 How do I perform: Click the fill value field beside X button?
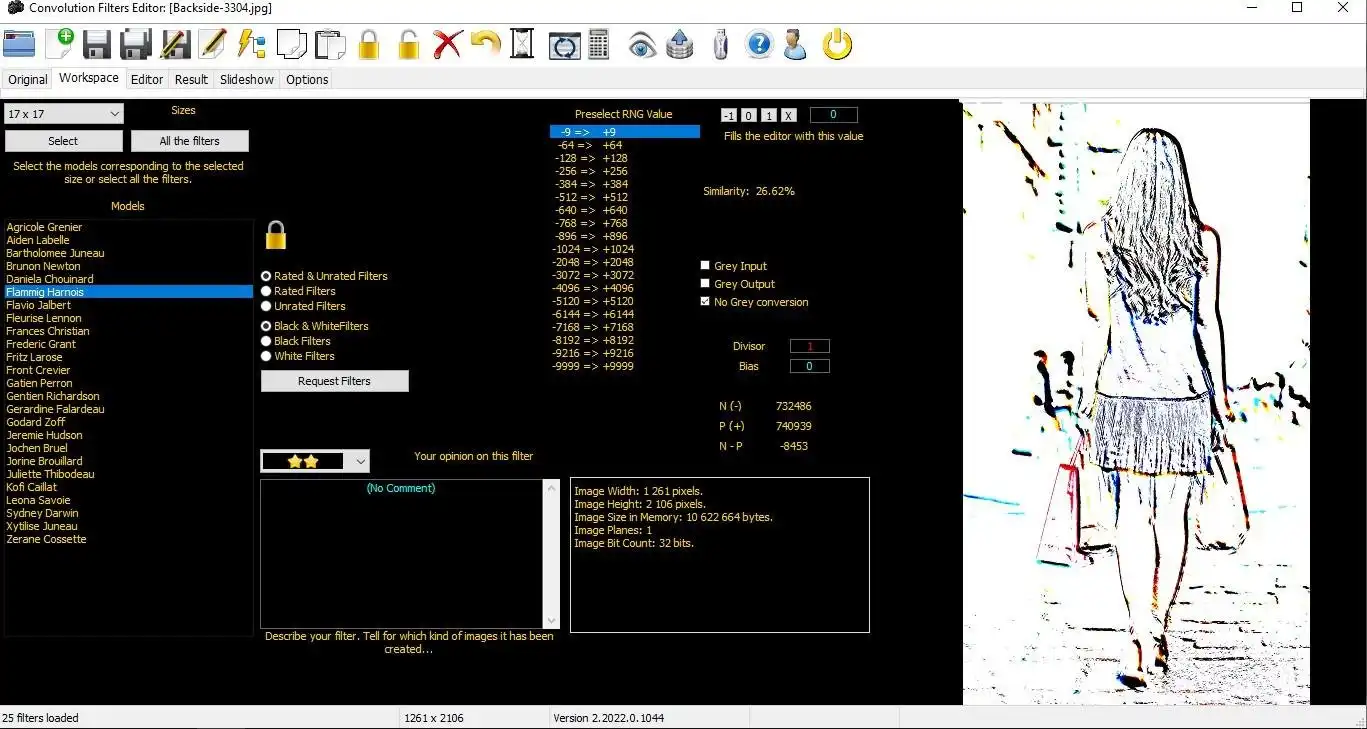pyautogui.click(x=833, y=115)
